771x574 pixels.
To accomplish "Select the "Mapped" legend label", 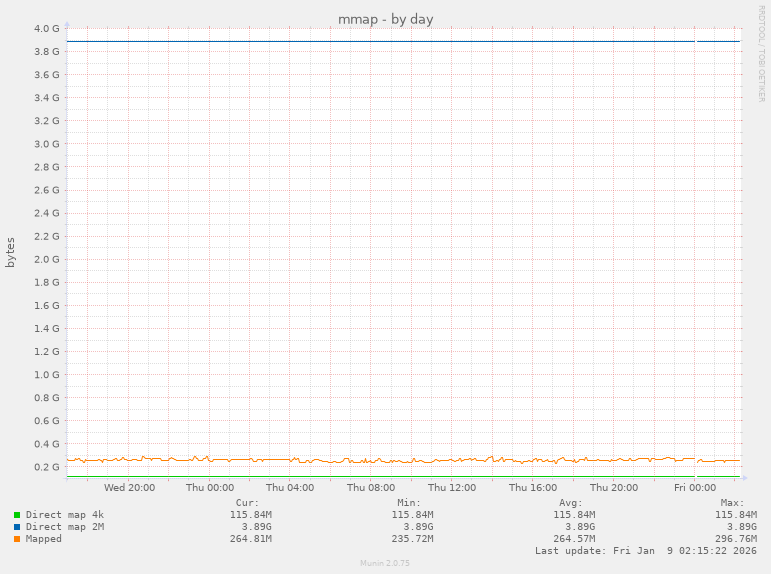I will (43, 539).
